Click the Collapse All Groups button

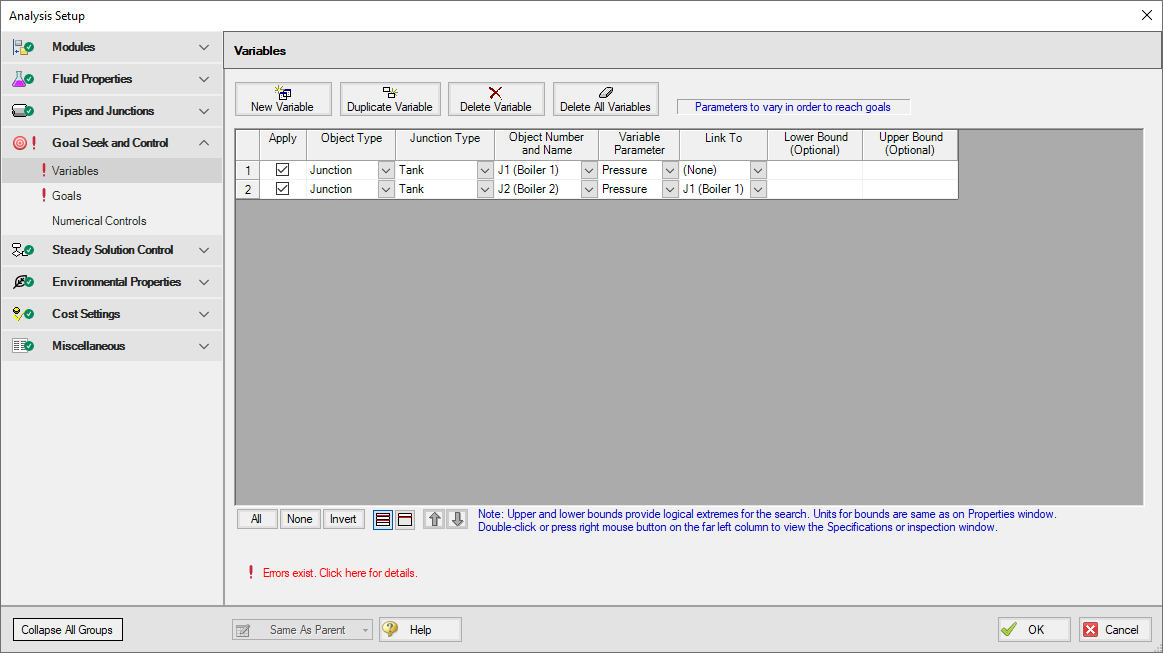[67, 630]
